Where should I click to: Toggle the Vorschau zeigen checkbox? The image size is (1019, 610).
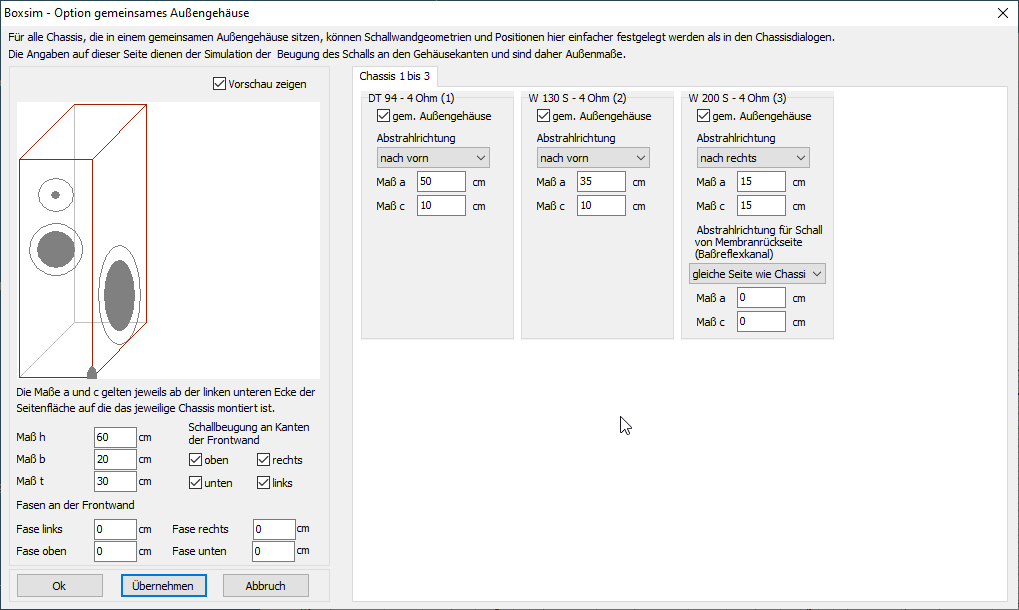220,84
